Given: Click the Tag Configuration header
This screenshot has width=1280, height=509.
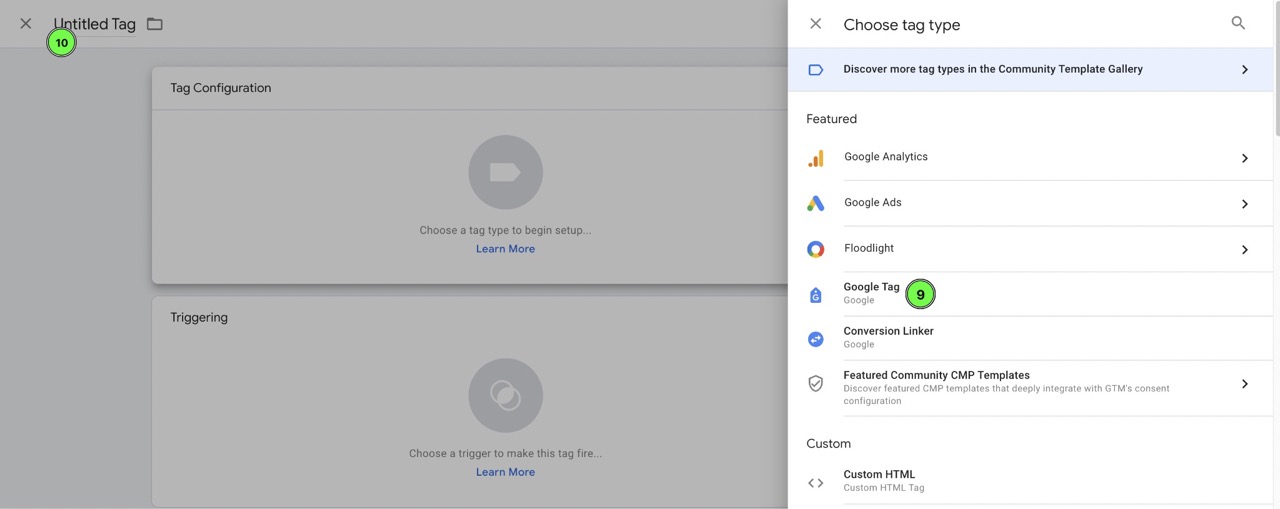Looking at the screenshot, I should [221, 88].
